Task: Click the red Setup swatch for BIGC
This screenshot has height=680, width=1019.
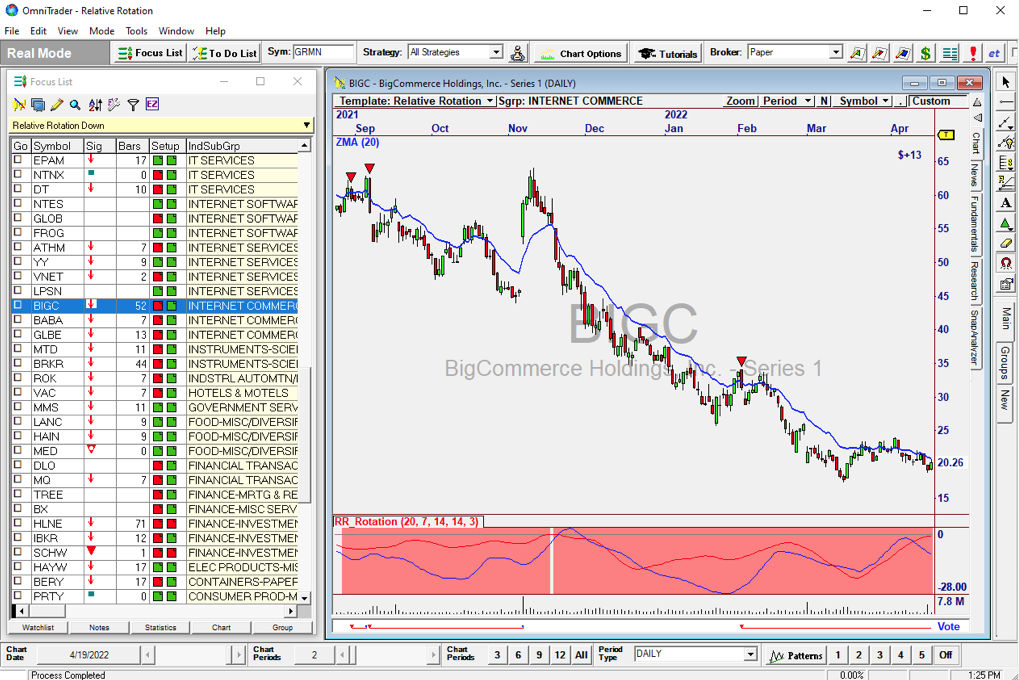Action: (157, 306)
